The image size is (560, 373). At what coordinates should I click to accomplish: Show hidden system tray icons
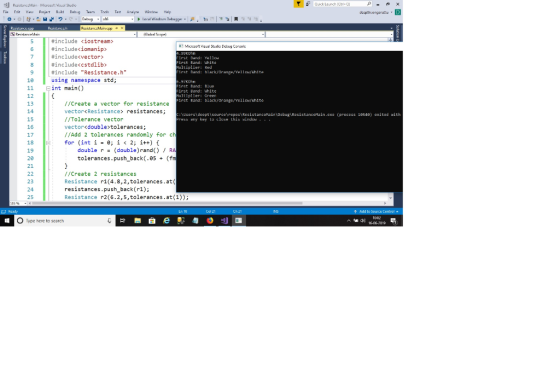349,221
